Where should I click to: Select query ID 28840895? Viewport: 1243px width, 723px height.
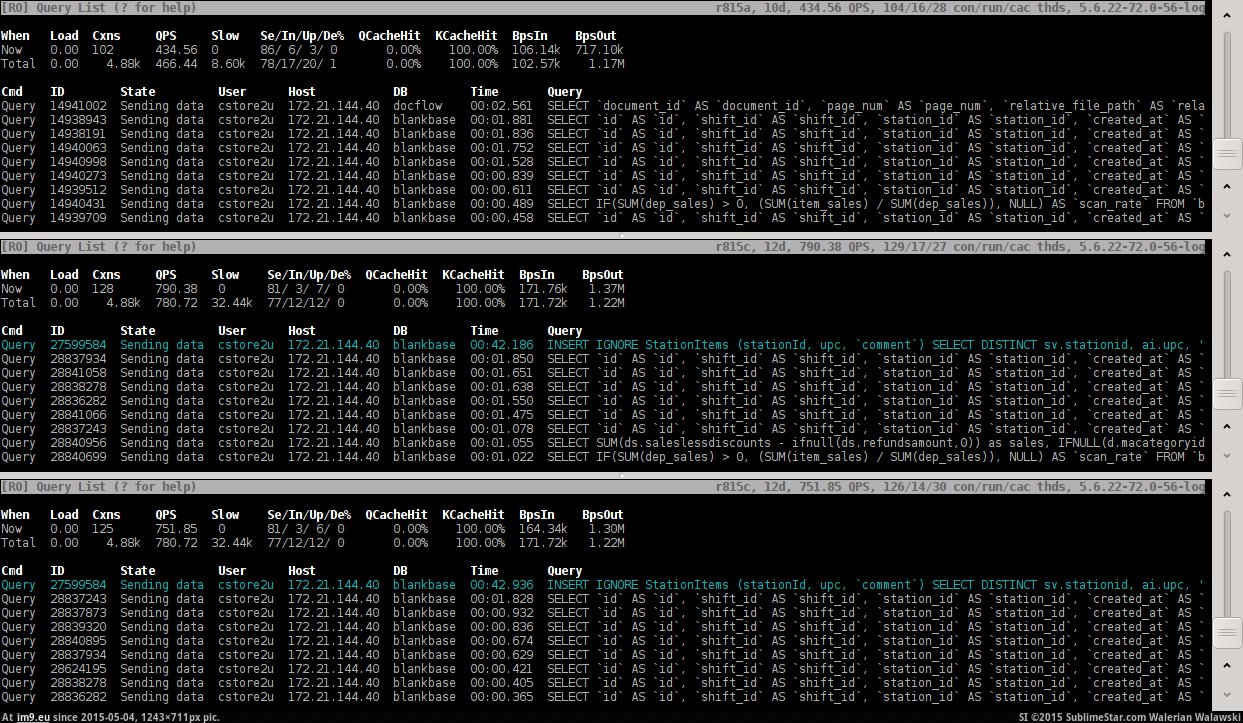pos(78,640)
